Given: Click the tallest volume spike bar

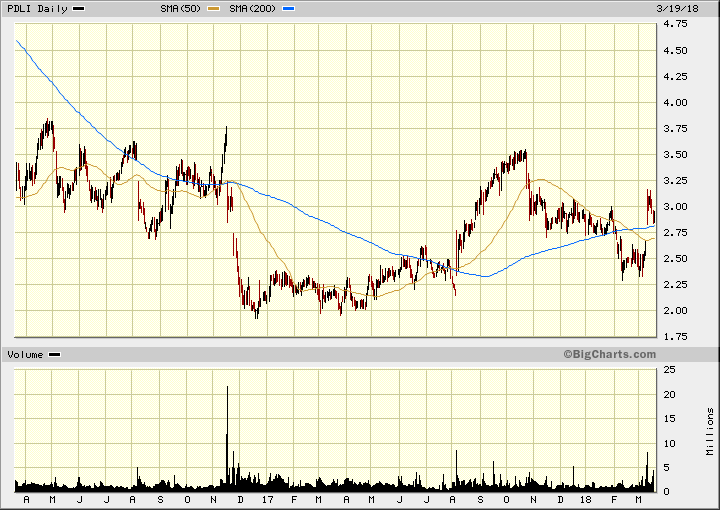Looking at the screenshot, I should [x=227, y=438].
